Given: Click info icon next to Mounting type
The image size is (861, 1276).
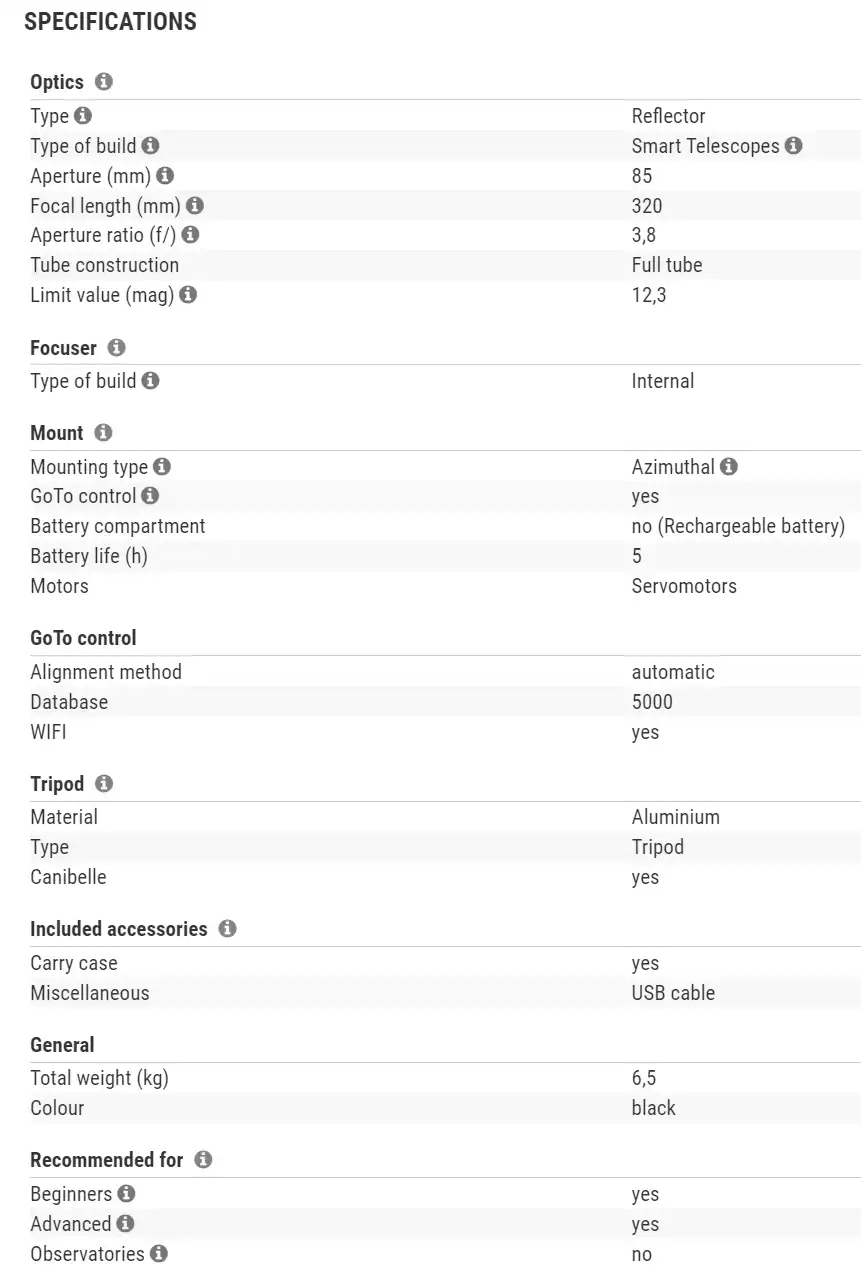Looking at the screenshot, I should coord(162,467).
